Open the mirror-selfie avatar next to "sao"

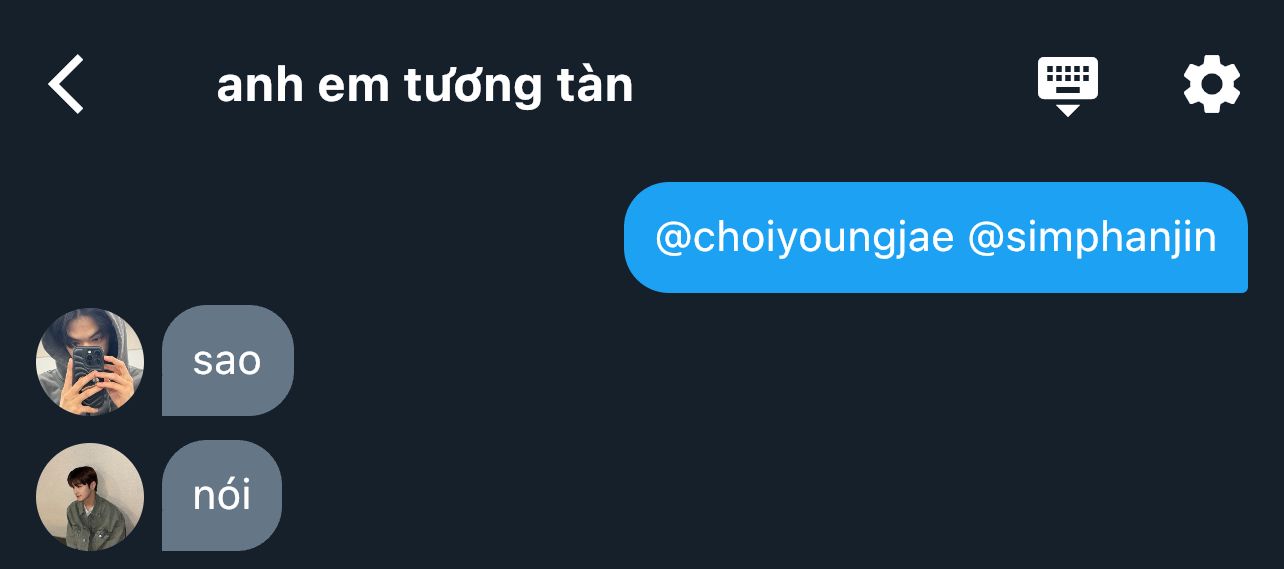point(90,361)
